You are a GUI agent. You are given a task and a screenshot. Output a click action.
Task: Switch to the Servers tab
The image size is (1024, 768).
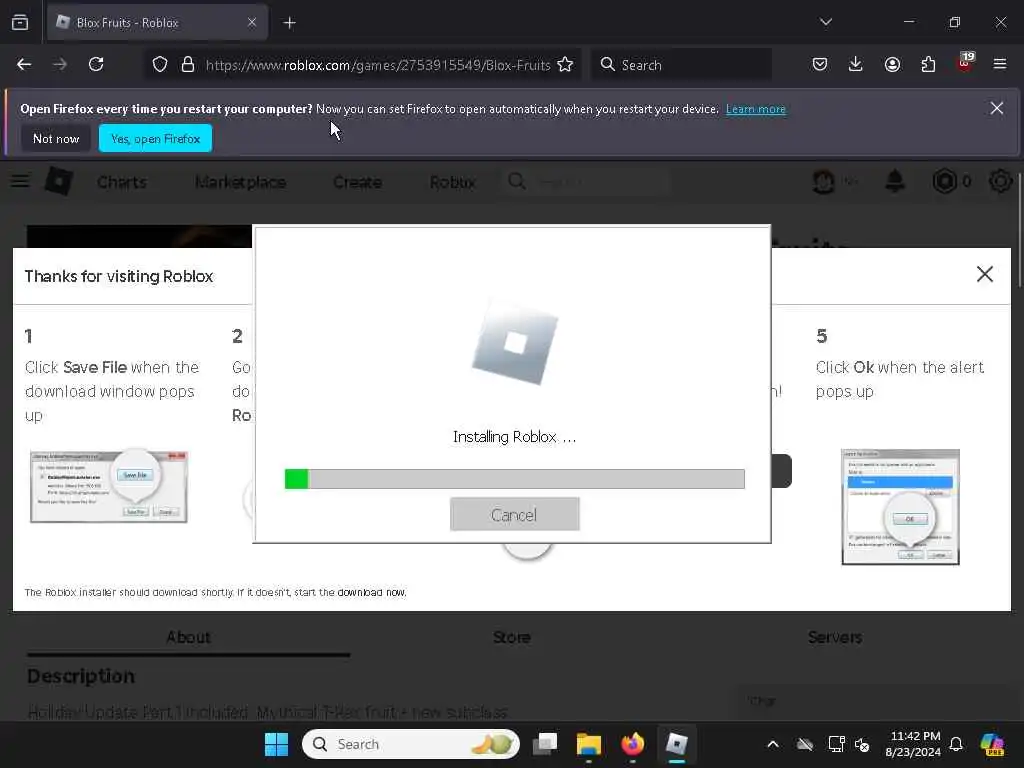[835, 637]
